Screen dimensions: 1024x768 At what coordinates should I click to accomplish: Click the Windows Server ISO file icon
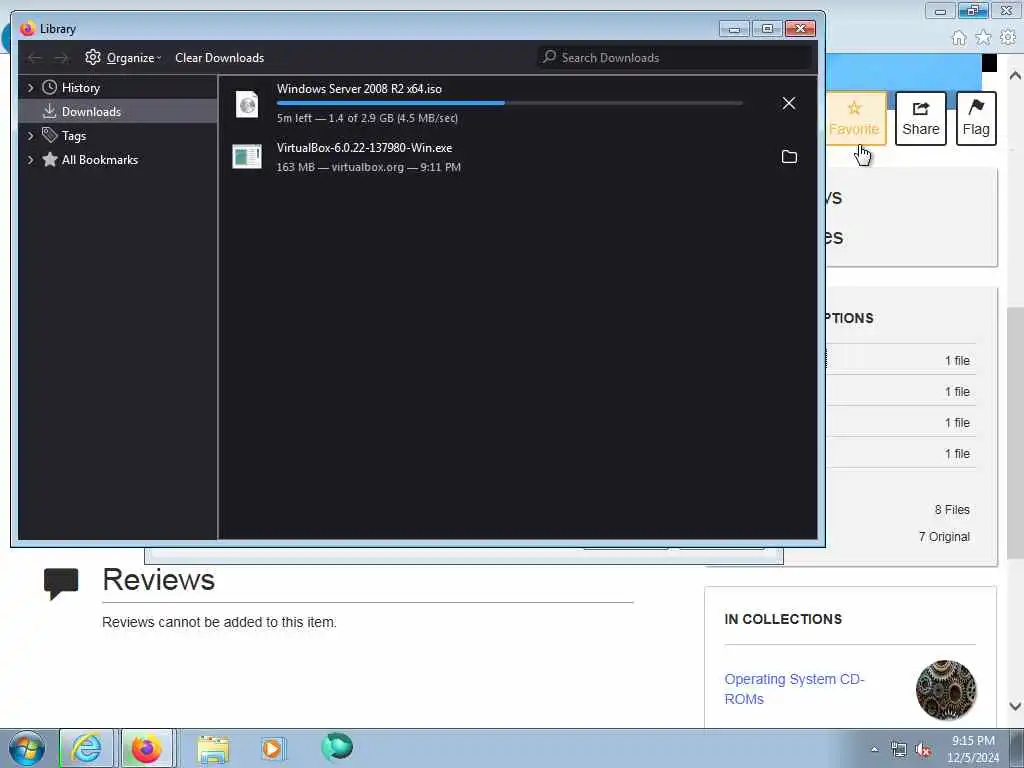click(247, 104)
